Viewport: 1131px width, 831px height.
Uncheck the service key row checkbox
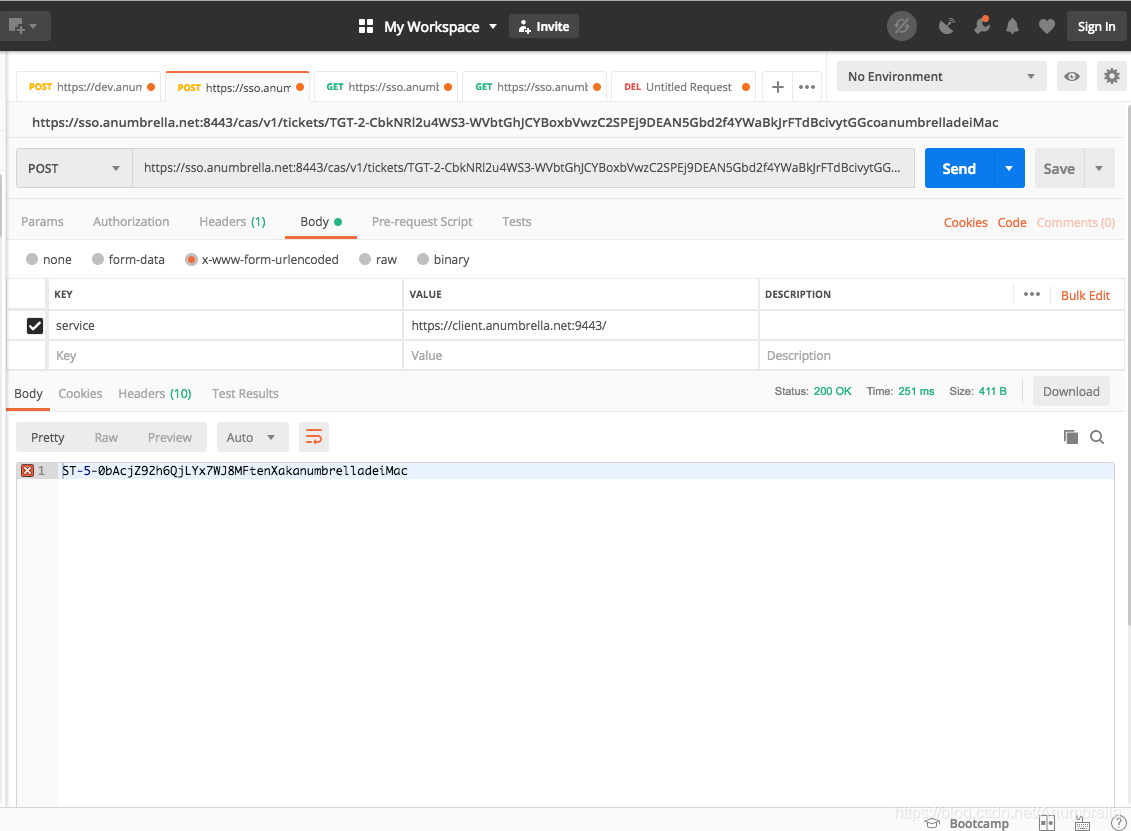click(x=35, y=326)
